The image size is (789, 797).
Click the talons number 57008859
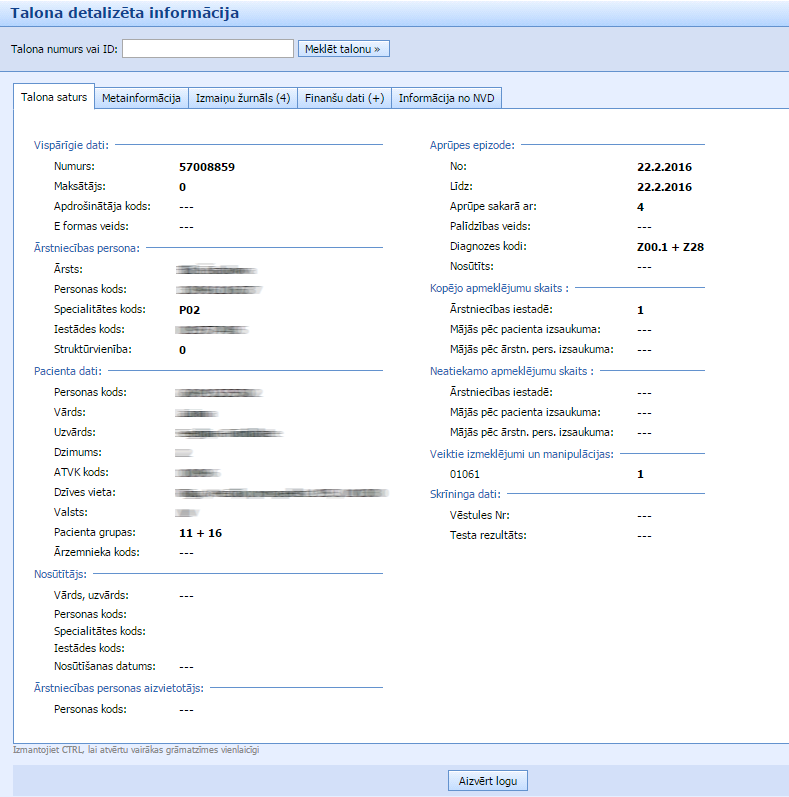tap(207, 167)
